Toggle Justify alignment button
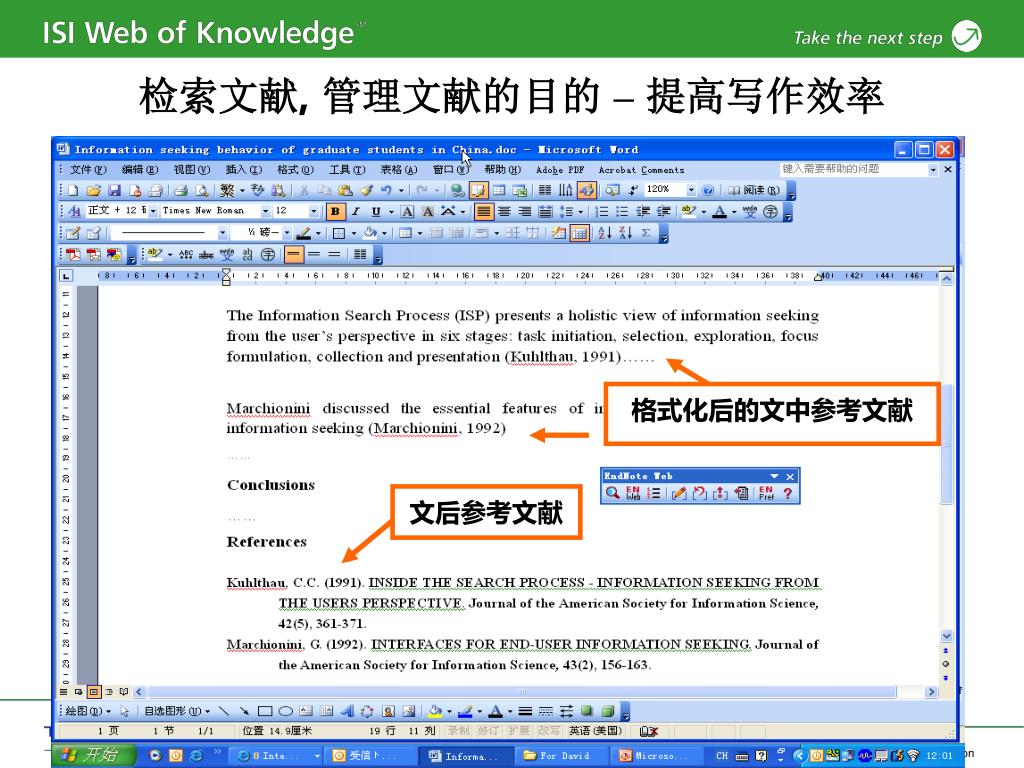1024x768 pixels. pos(483,211)
